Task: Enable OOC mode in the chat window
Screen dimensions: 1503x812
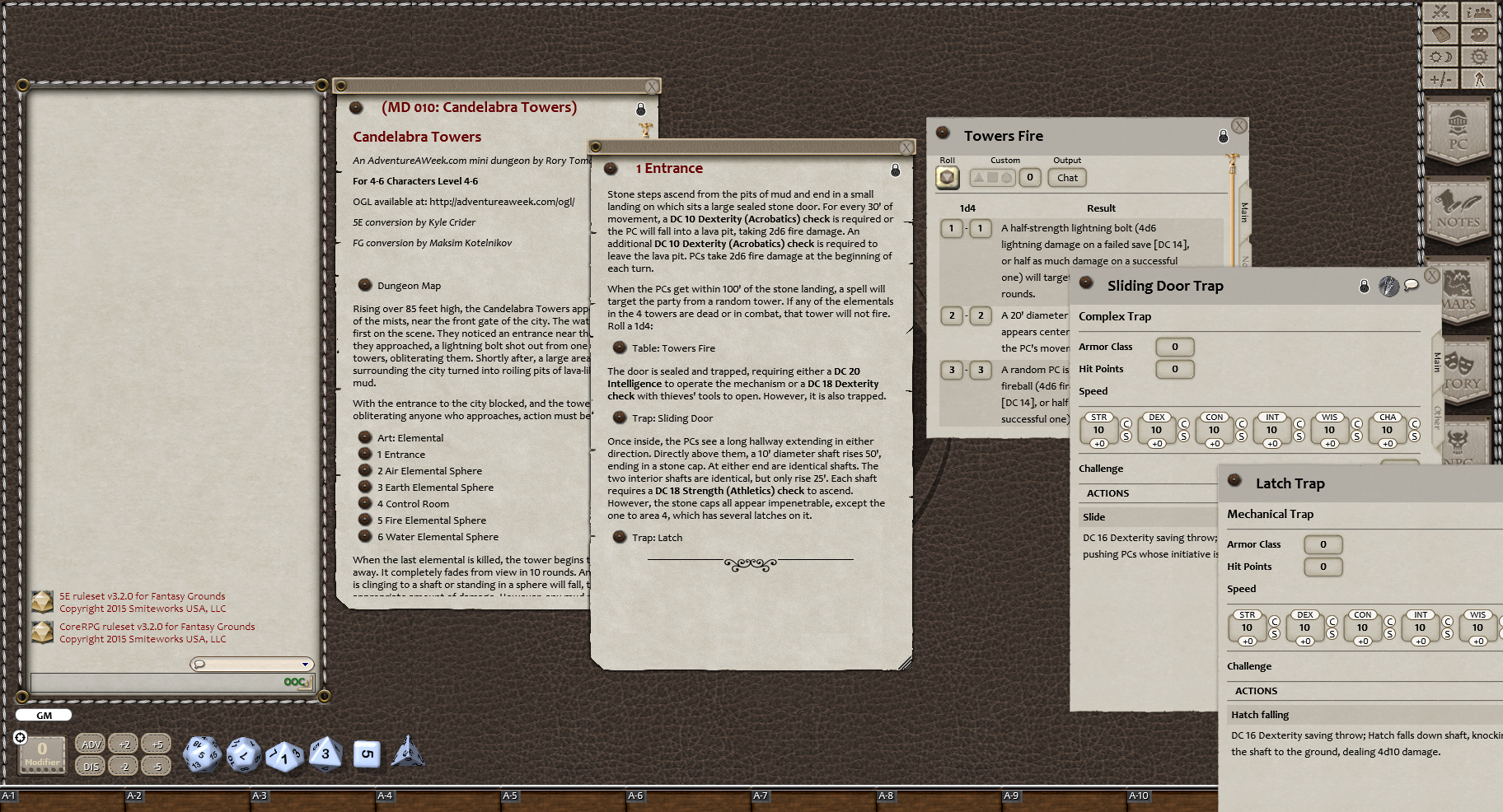Action: click(x=294, y=682)
